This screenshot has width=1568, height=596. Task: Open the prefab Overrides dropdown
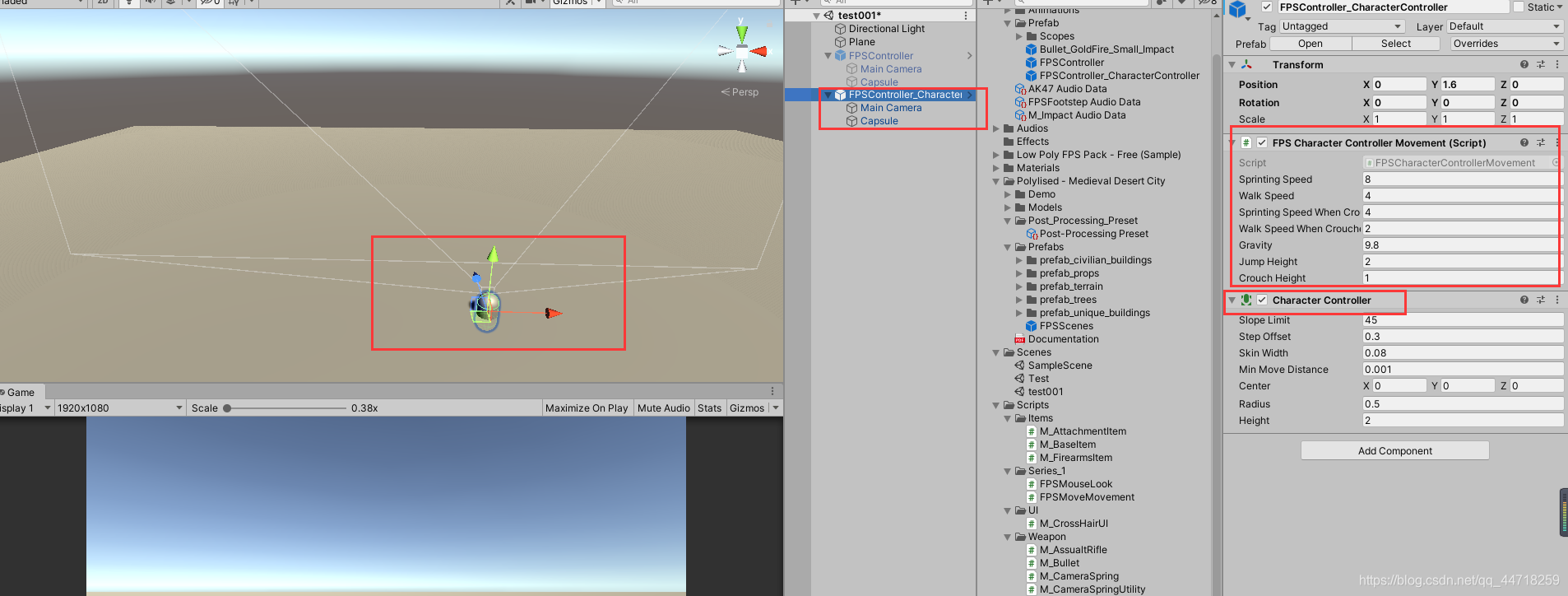click(x=1505, y=44)
